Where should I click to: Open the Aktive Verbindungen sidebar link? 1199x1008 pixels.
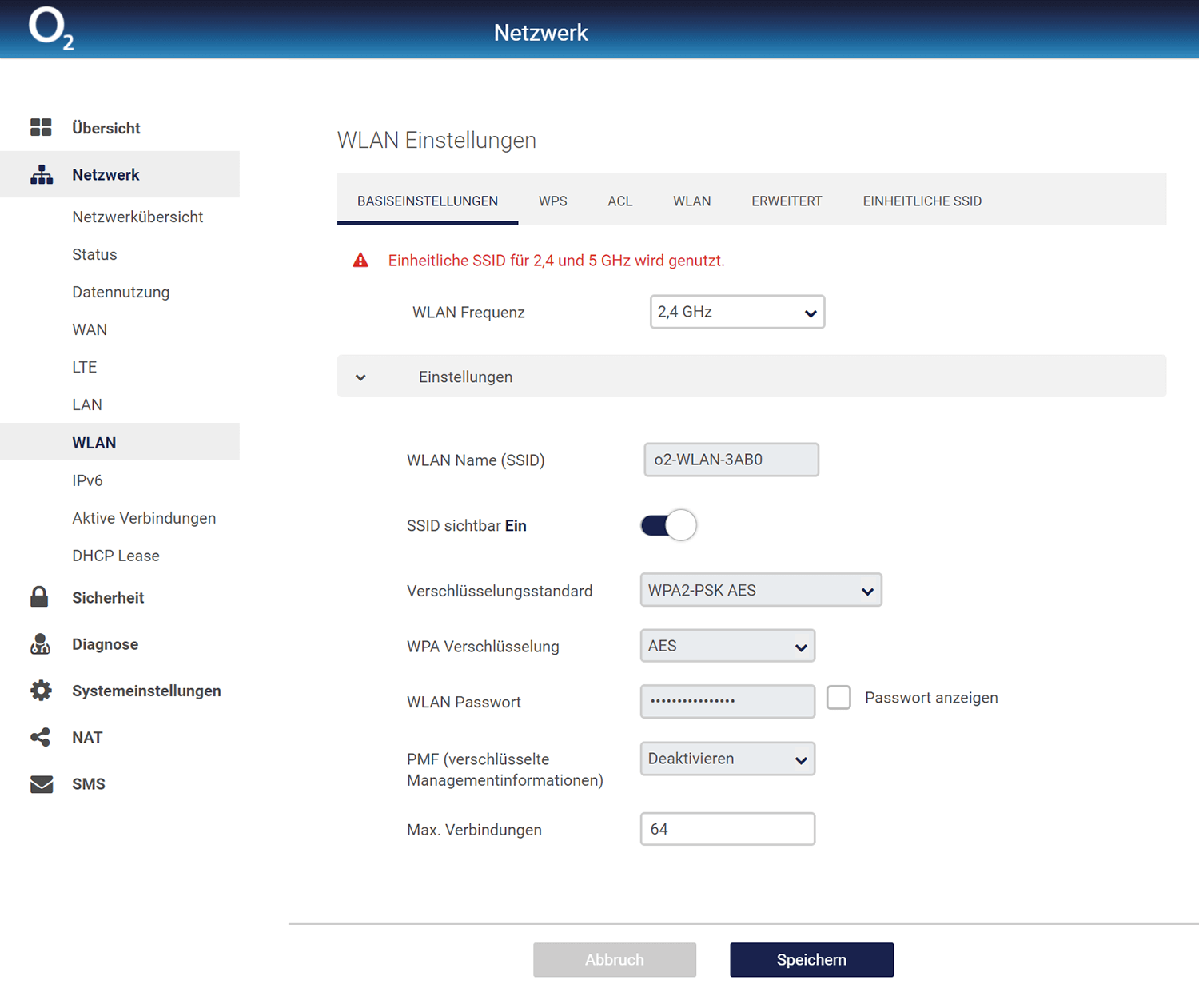point(144,518)
